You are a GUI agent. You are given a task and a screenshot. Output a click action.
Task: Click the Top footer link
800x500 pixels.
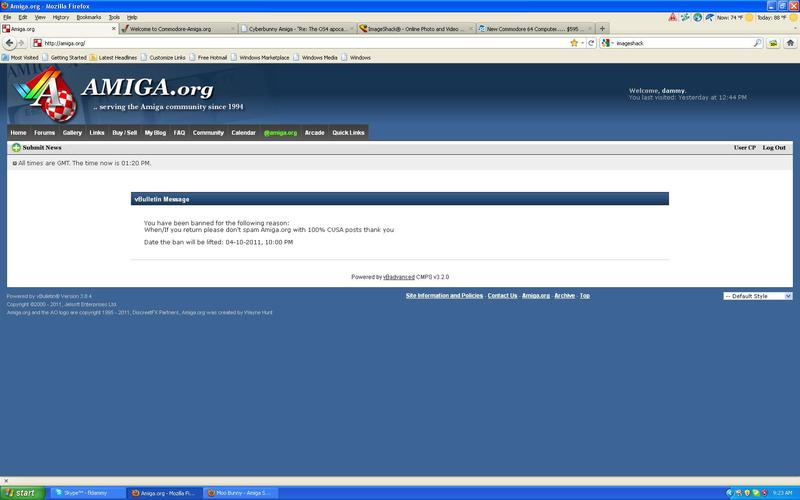pos(585,296)
